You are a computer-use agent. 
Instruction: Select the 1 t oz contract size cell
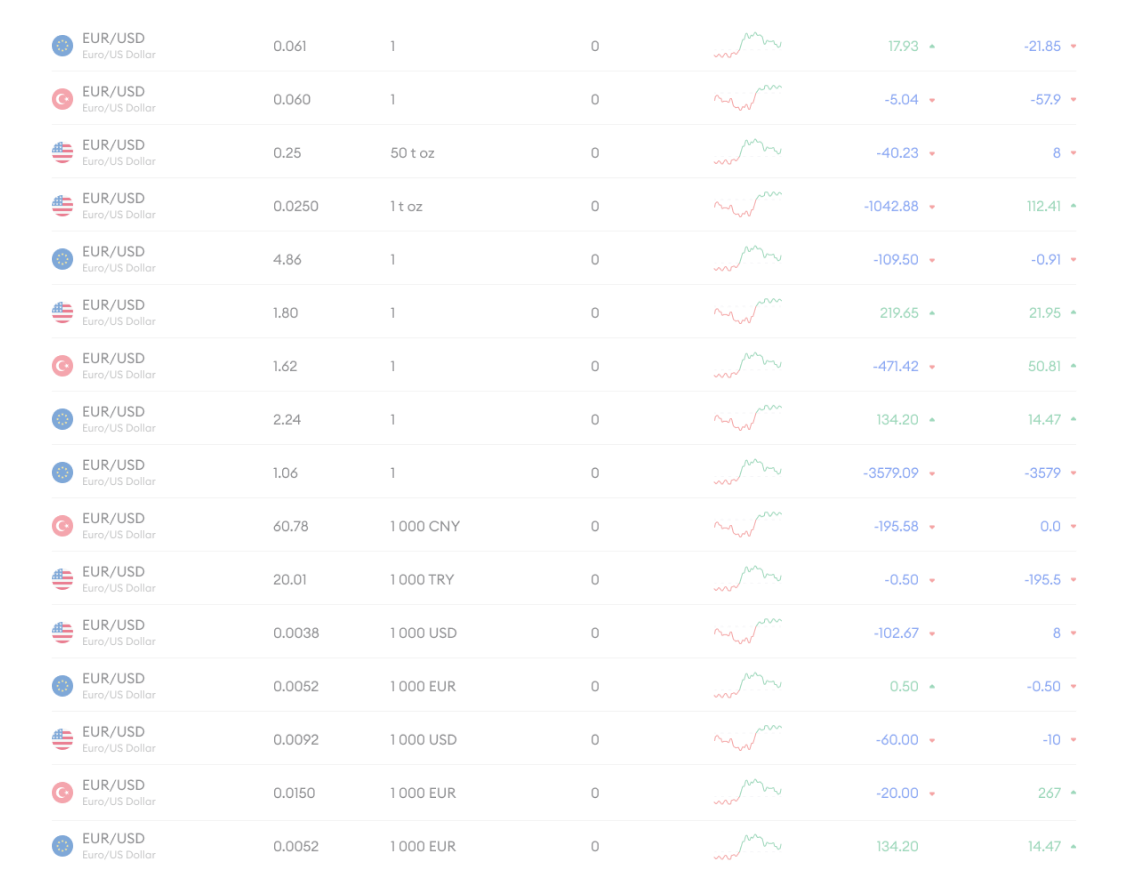(x=406, y=206)
